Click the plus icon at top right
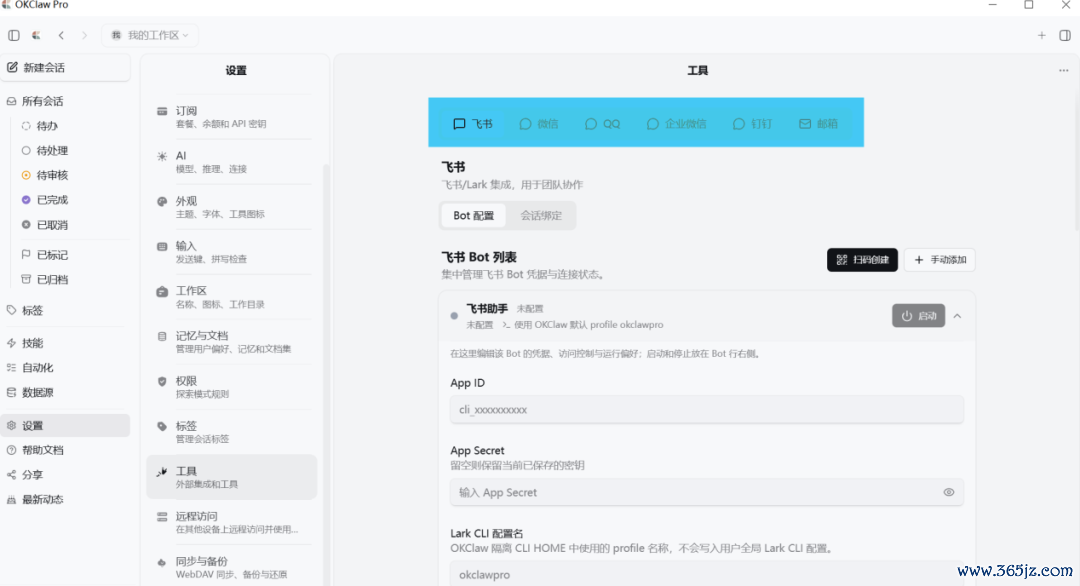1080x586 pixels. click(x=1041, y=35)
